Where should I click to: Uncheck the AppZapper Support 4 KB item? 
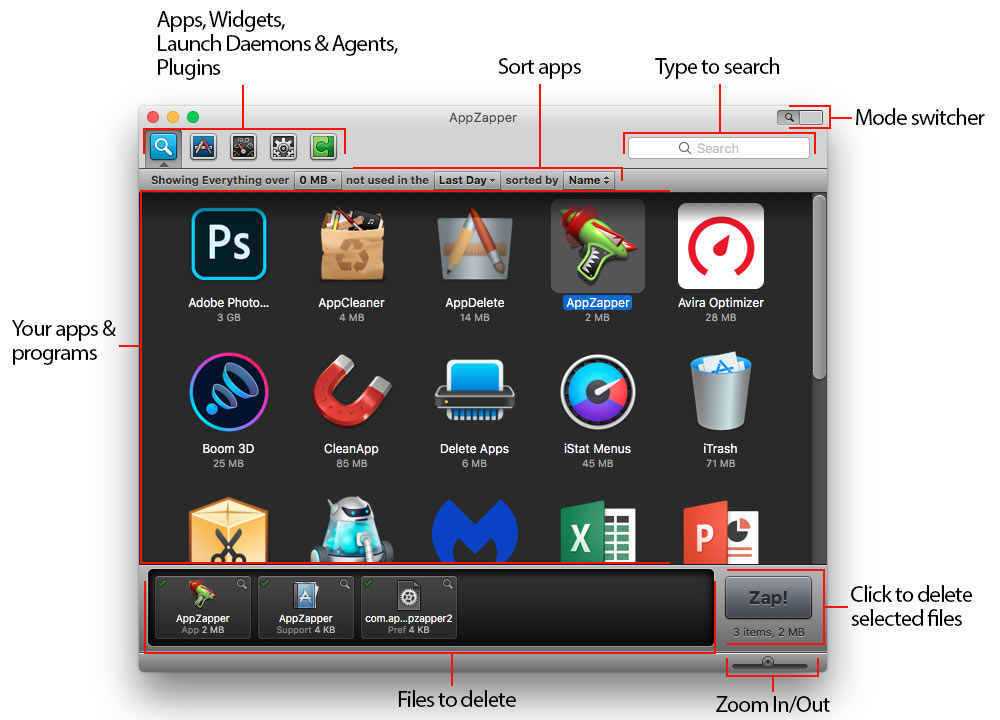[265, 583]
